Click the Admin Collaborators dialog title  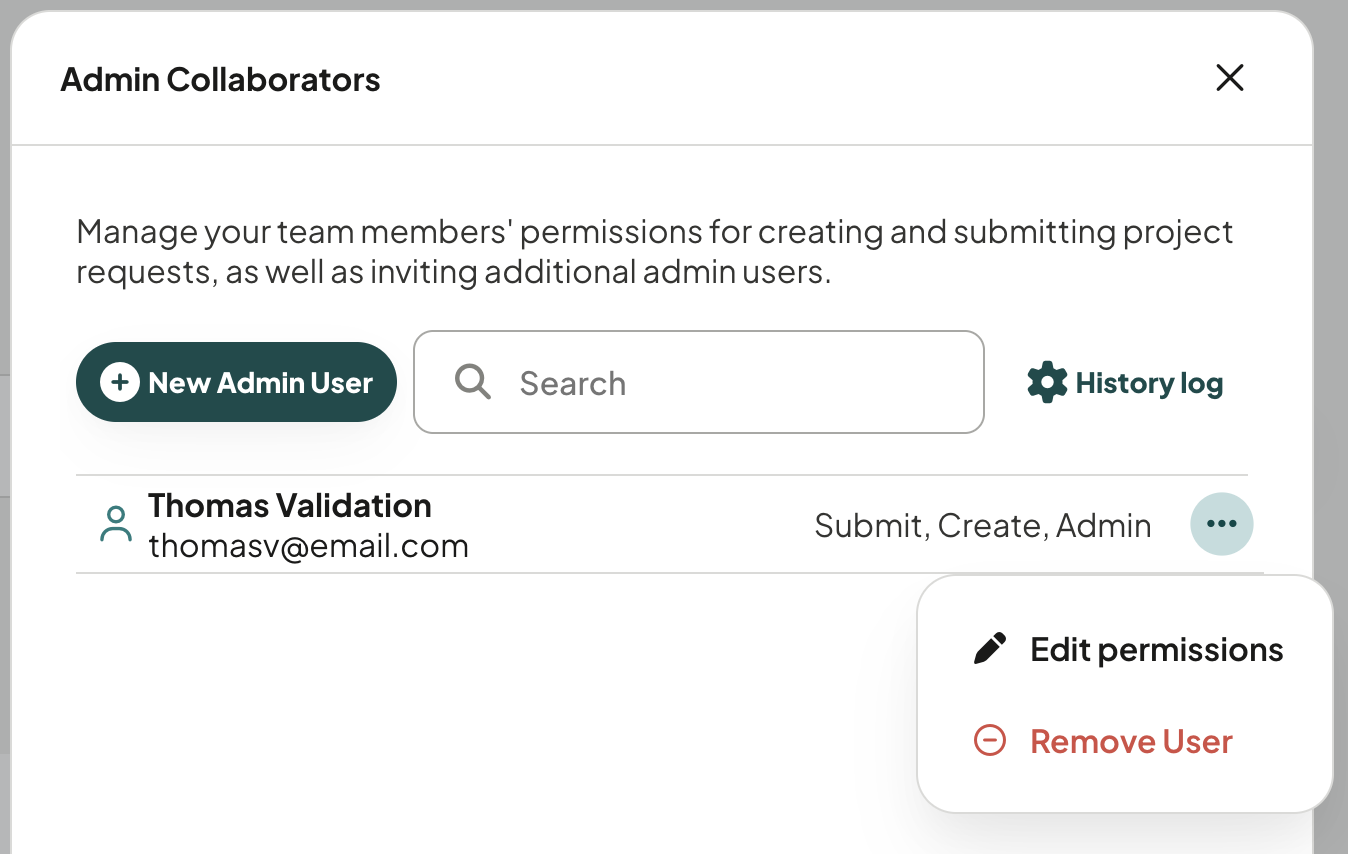coord(221,79)
